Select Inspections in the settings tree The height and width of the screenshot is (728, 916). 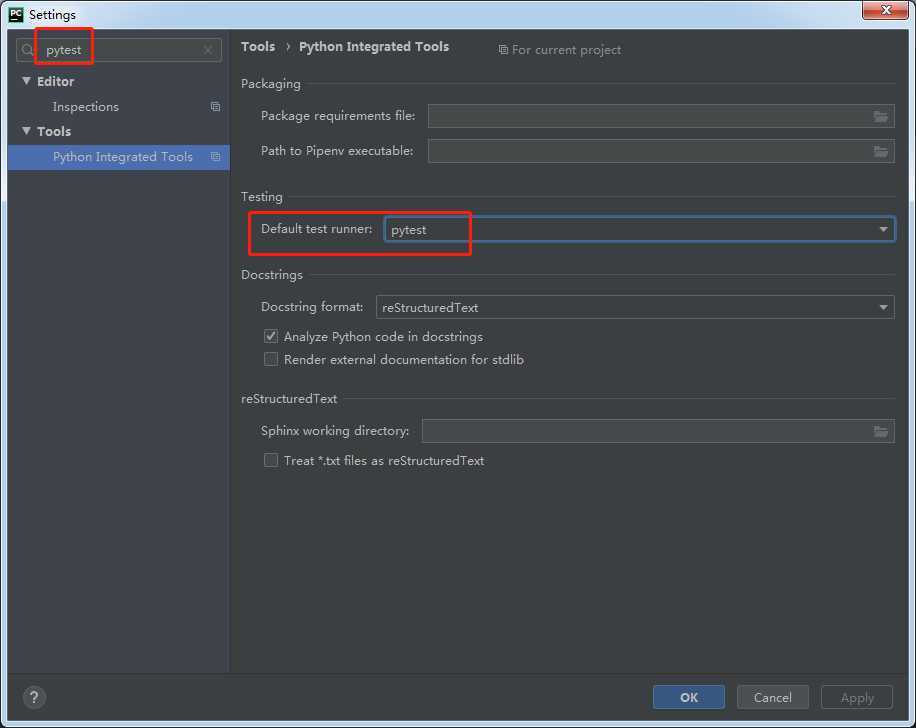pos(85,106)
